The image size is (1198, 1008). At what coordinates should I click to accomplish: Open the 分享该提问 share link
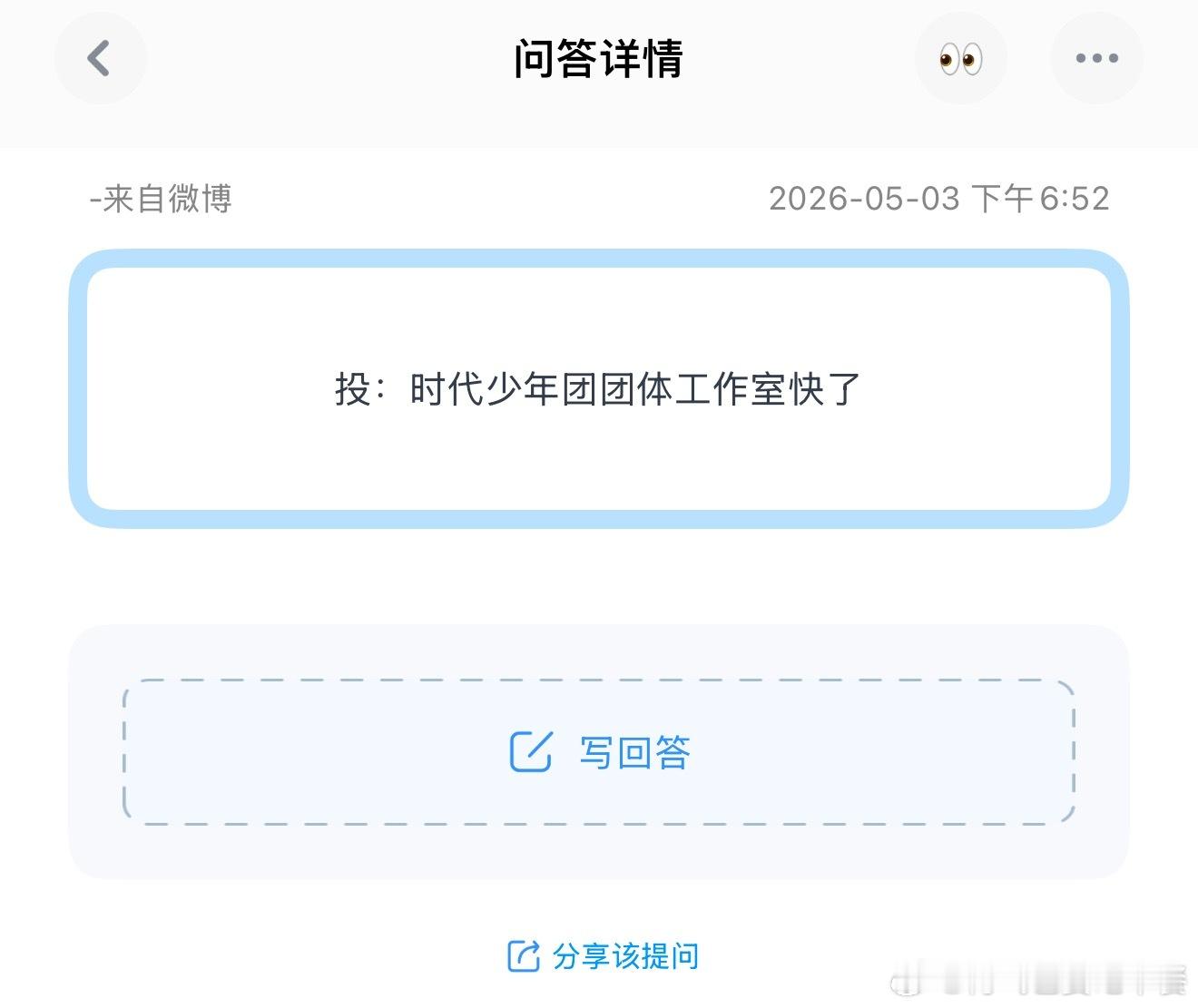click(603, 956)
